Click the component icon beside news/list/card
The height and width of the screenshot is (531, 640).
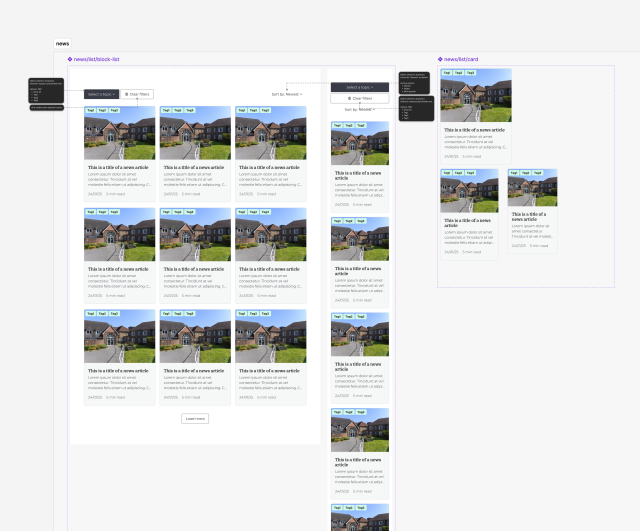tap(440, 59)
